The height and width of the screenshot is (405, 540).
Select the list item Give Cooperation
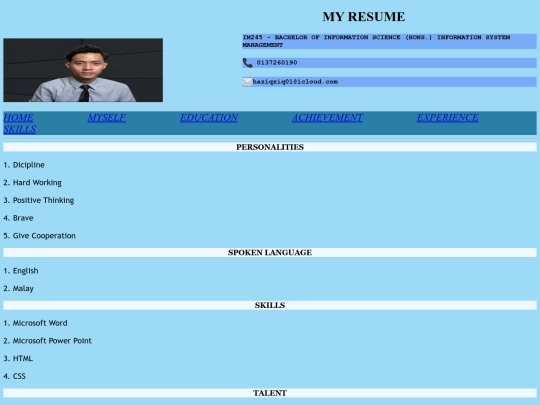point(40,236)
